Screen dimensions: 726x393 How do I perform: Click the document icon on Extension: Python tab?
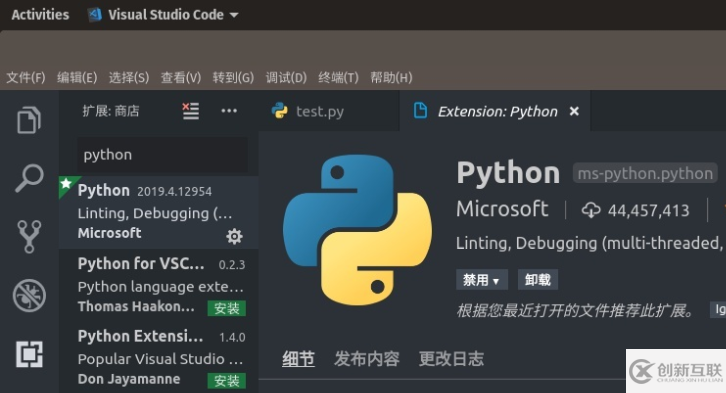[420, 111]
